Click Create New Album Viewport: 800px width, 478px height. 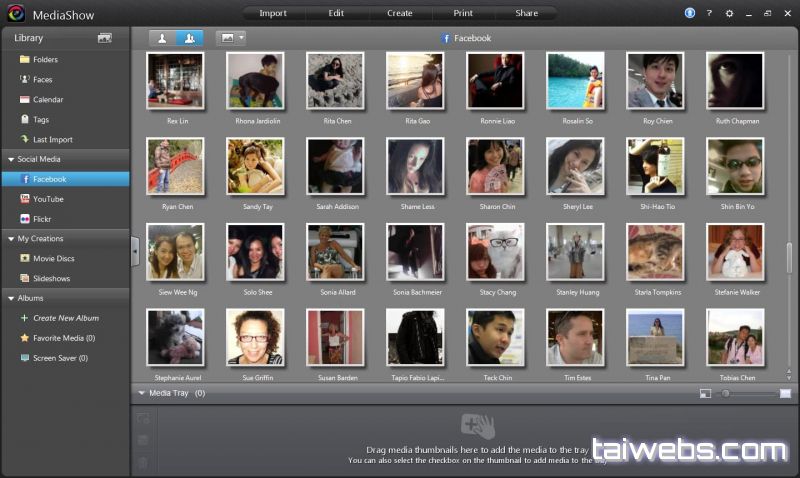[x=65, y=318]
